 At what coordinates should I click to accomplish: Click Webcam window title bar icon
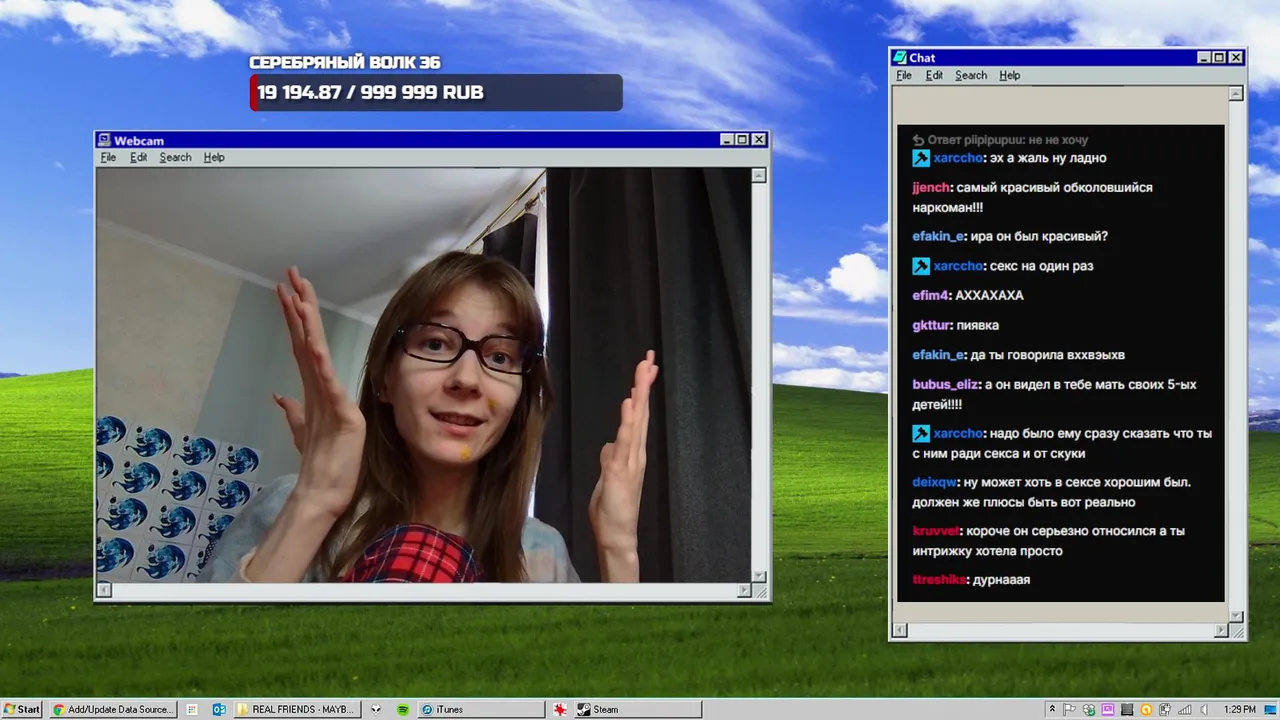click(x=104, y=140)
